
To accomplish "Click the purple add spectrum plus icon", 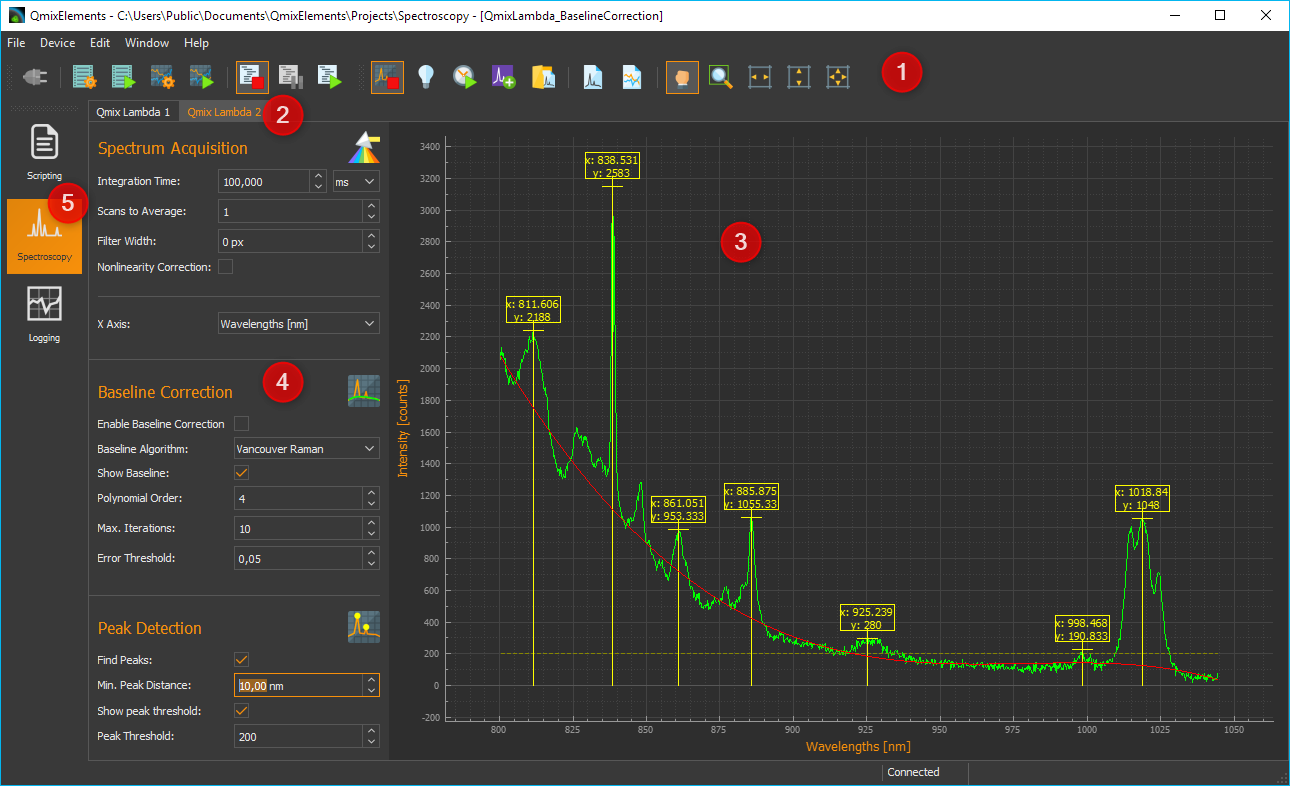I will point(504,77).
